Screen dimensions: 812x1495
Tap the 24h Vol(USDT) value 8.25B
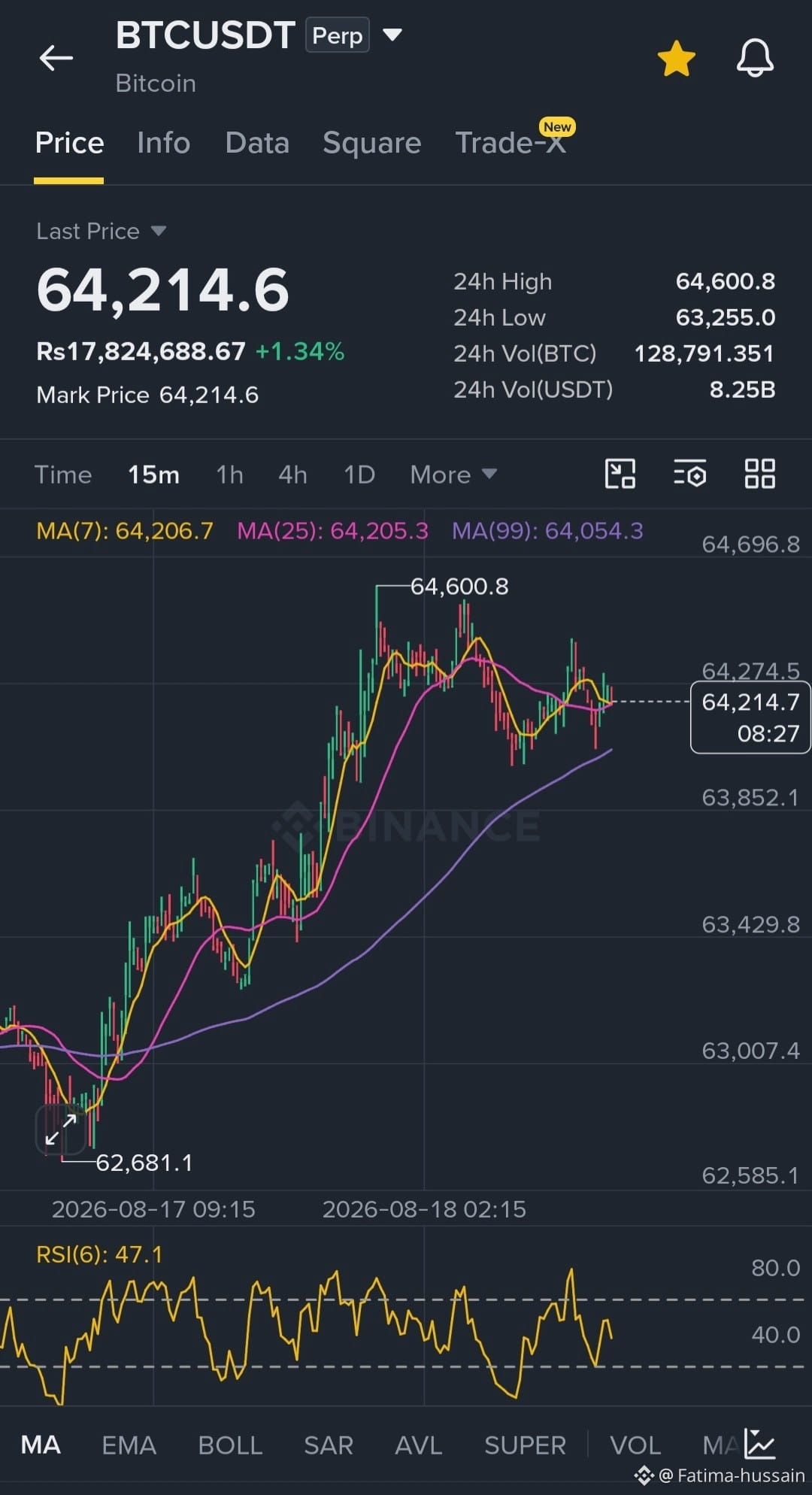click(x=742, y=390)
